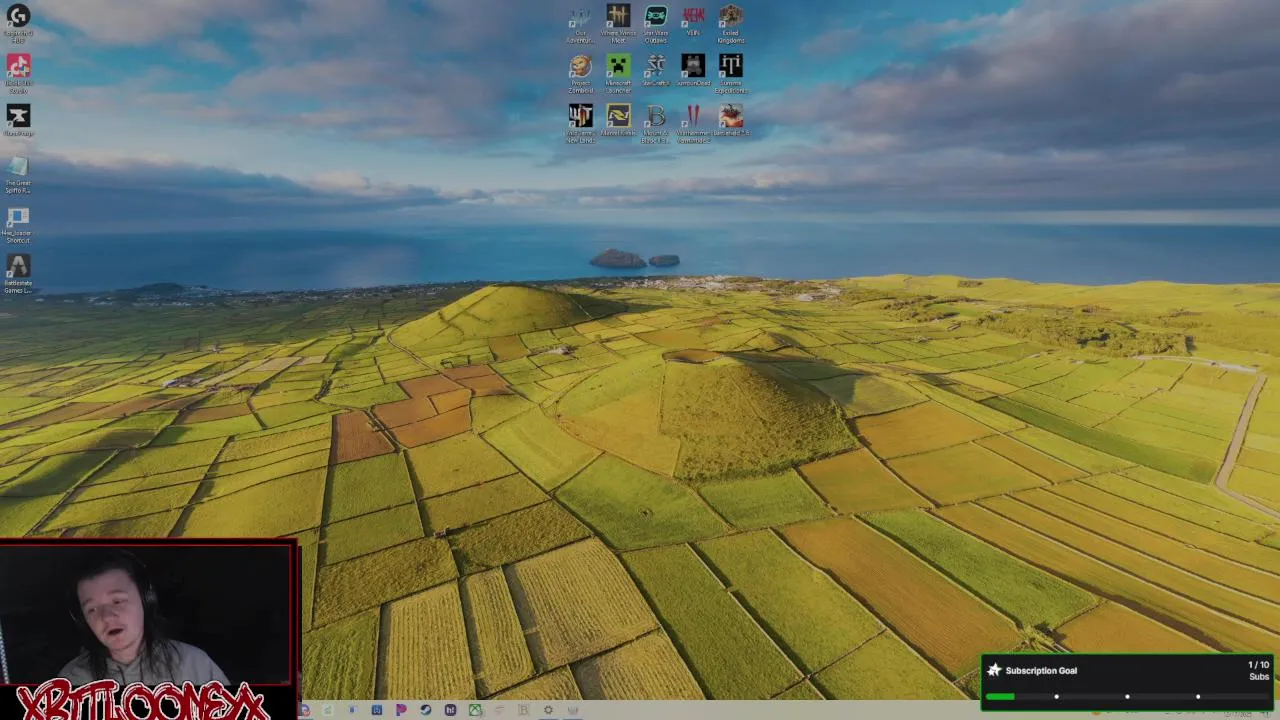Select the VEIN game shortcut
The image size is (1280, 720).
tap(693, 21)
